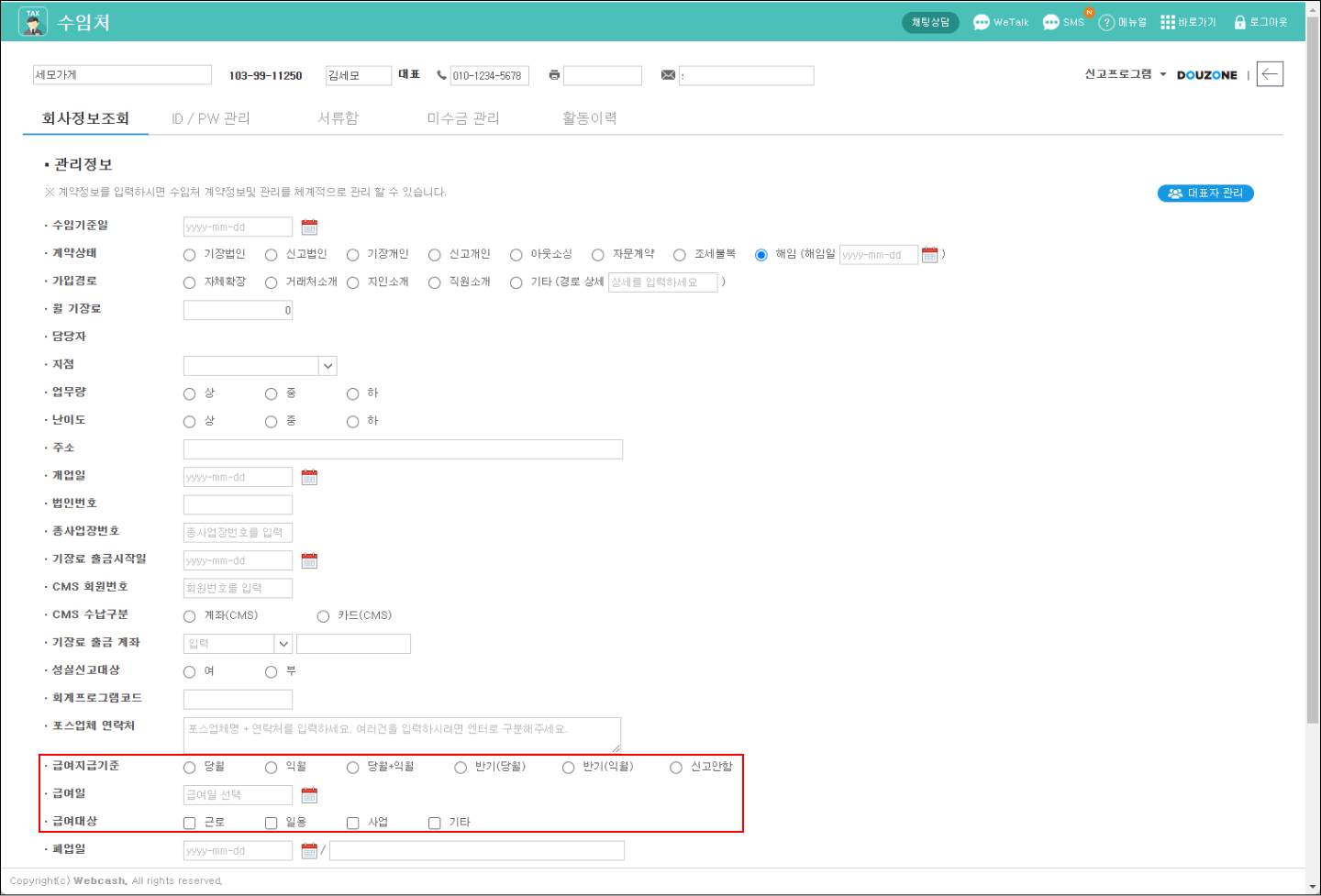Open 바로가기 grid shortcut menu
This screenshot has width=1321, height=896.
click(x=1168, y=22)
